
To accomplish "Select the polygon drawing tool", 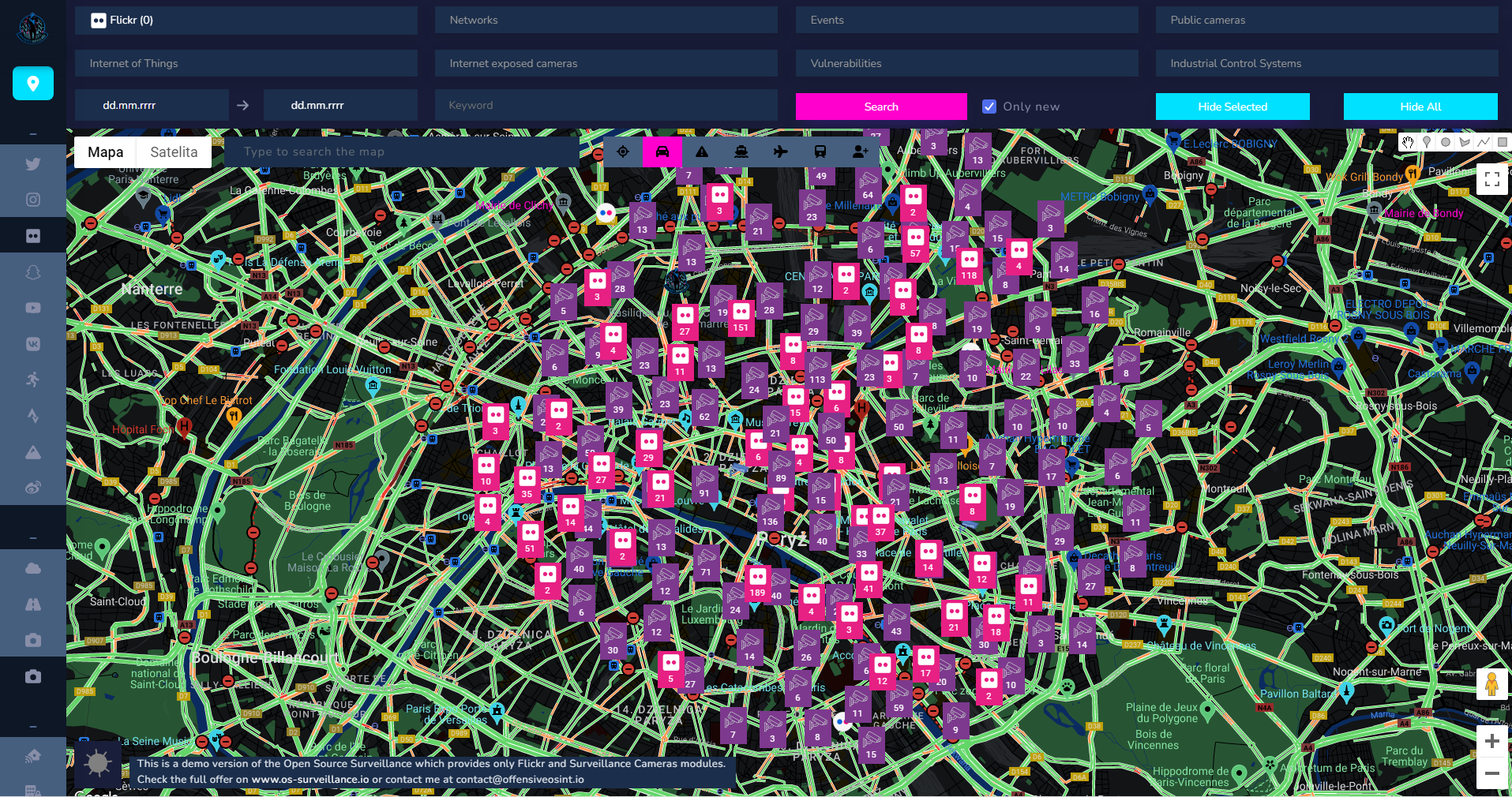I will pos(1465,143).
